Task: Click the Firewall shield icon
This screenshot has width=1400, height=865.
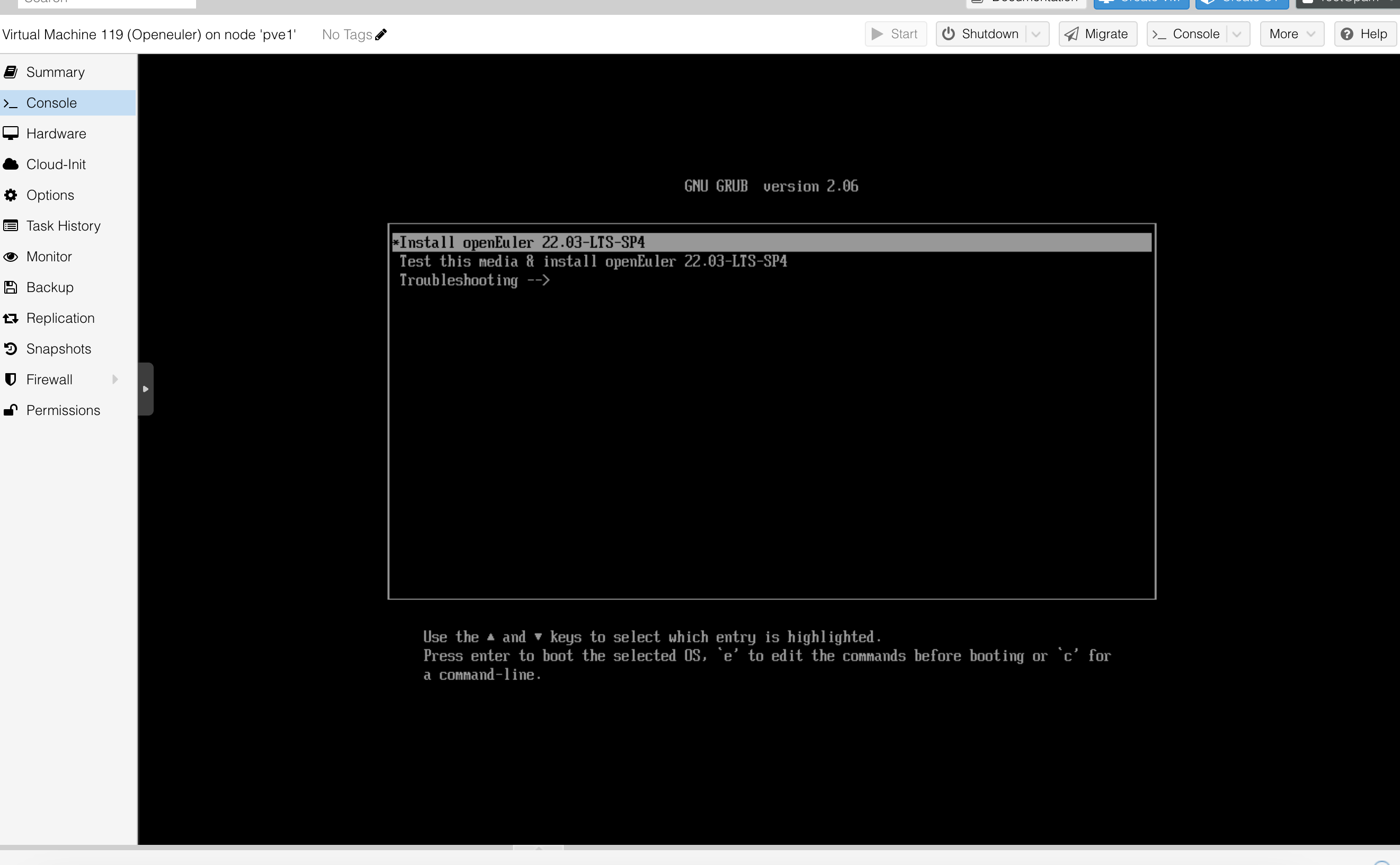Action: [x=10, y=379]
